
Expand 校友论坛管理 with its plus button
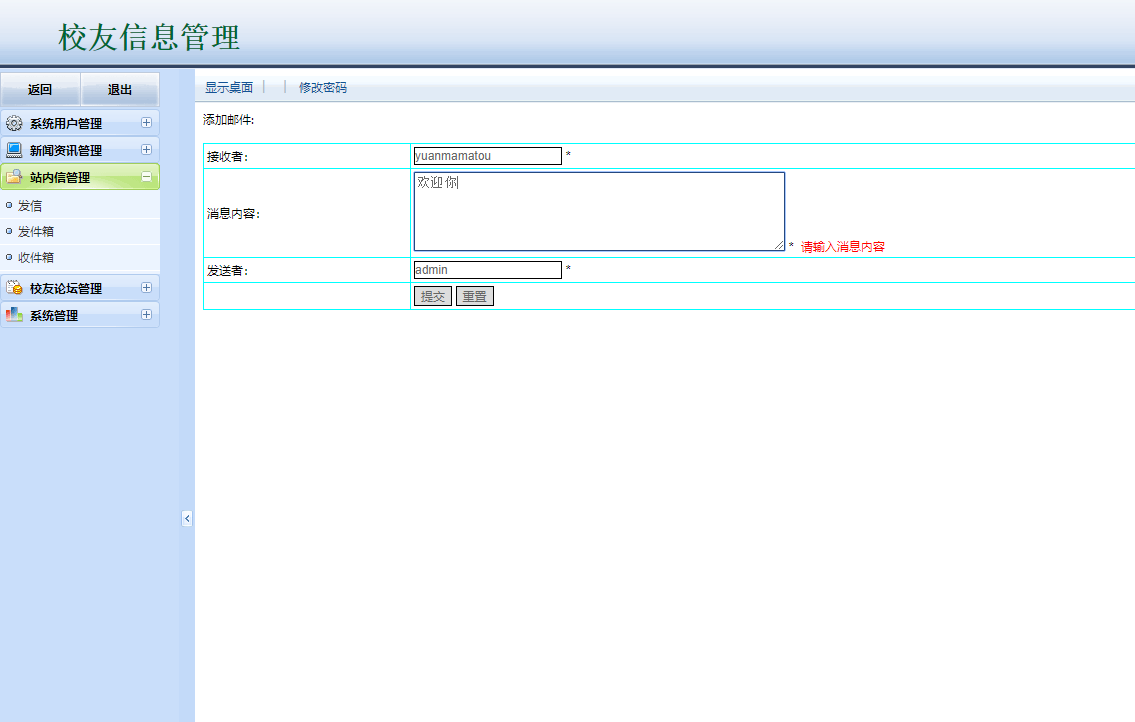(x=146, y=287)
